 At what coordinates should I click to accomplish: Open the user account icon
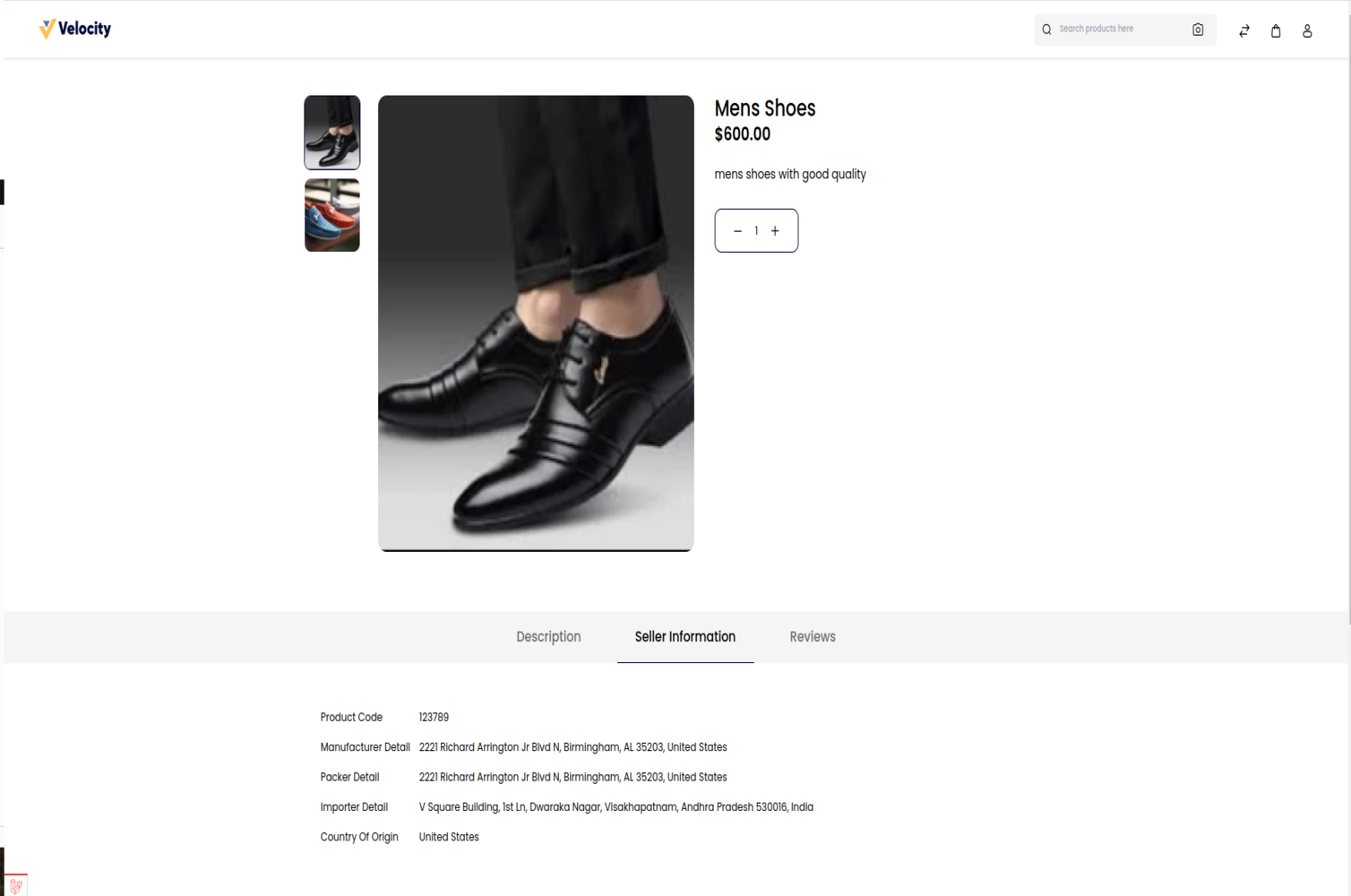(1307, 31)
